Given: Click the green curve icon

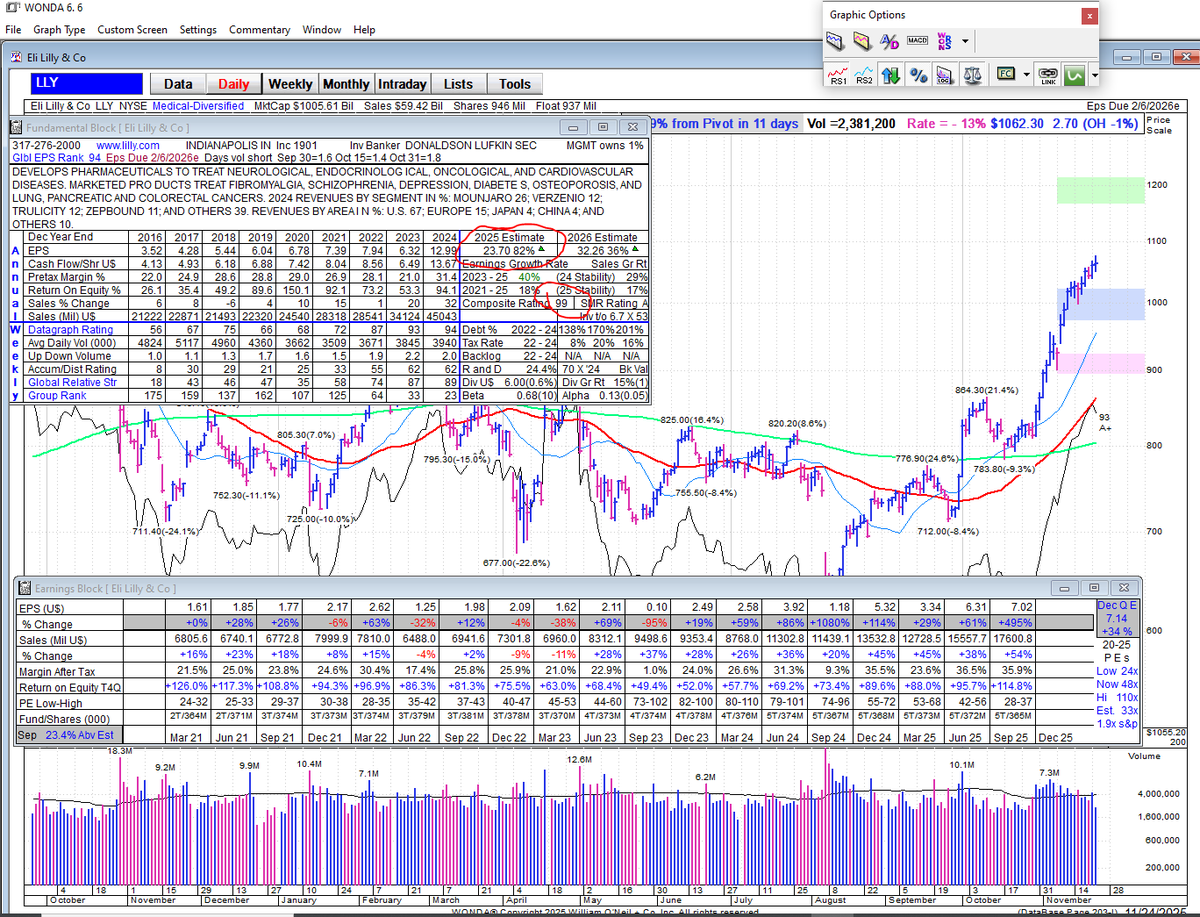Looking at the screenshot, I should pos(1075,75).
